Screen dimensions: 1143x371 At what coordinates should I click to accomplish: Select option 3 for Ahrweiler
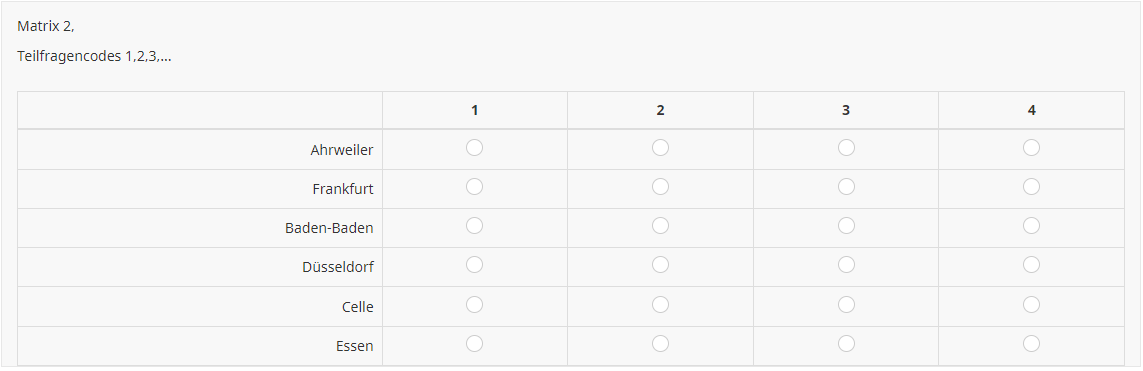click(x=846, y=148)
